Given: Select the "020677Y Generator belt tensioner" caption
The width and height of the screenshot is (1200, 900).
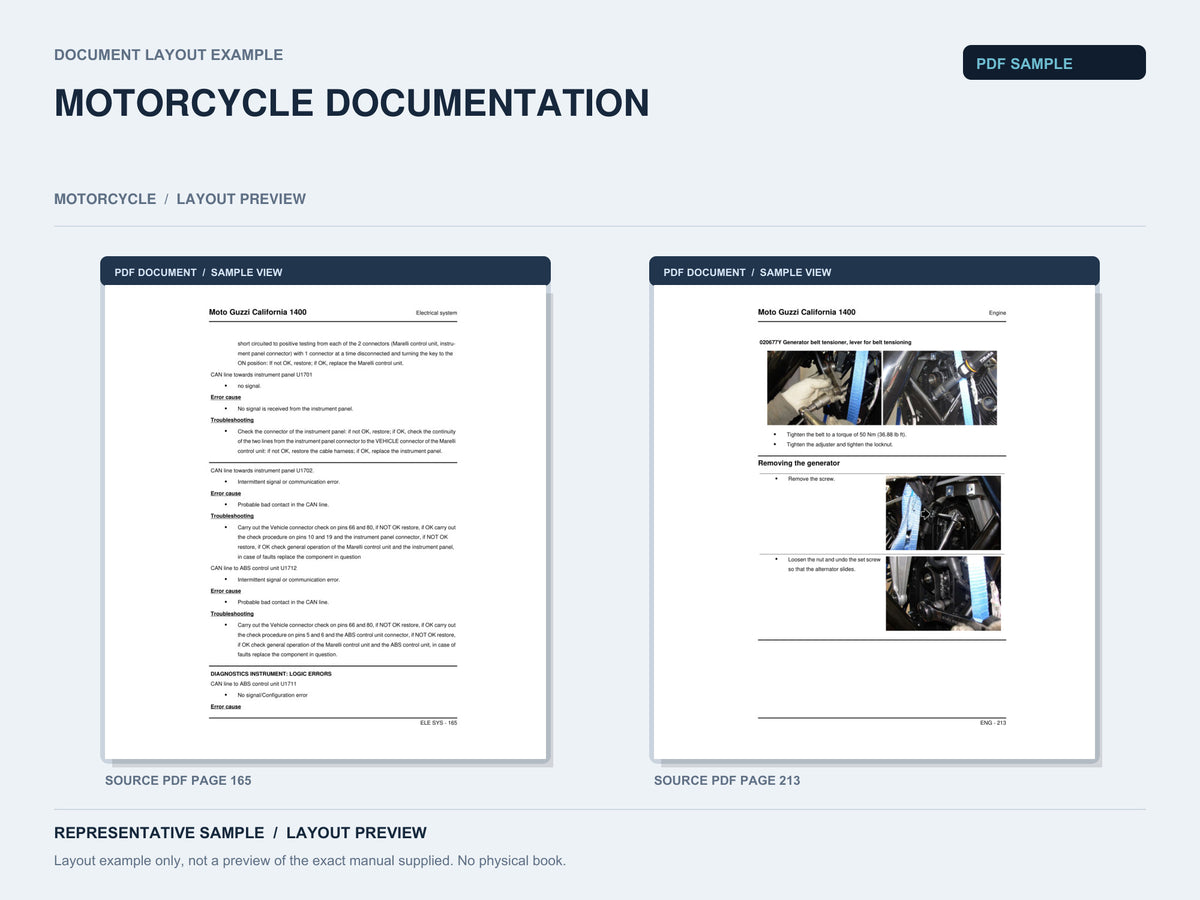Looking at the screenshot, I should [835, 342].
